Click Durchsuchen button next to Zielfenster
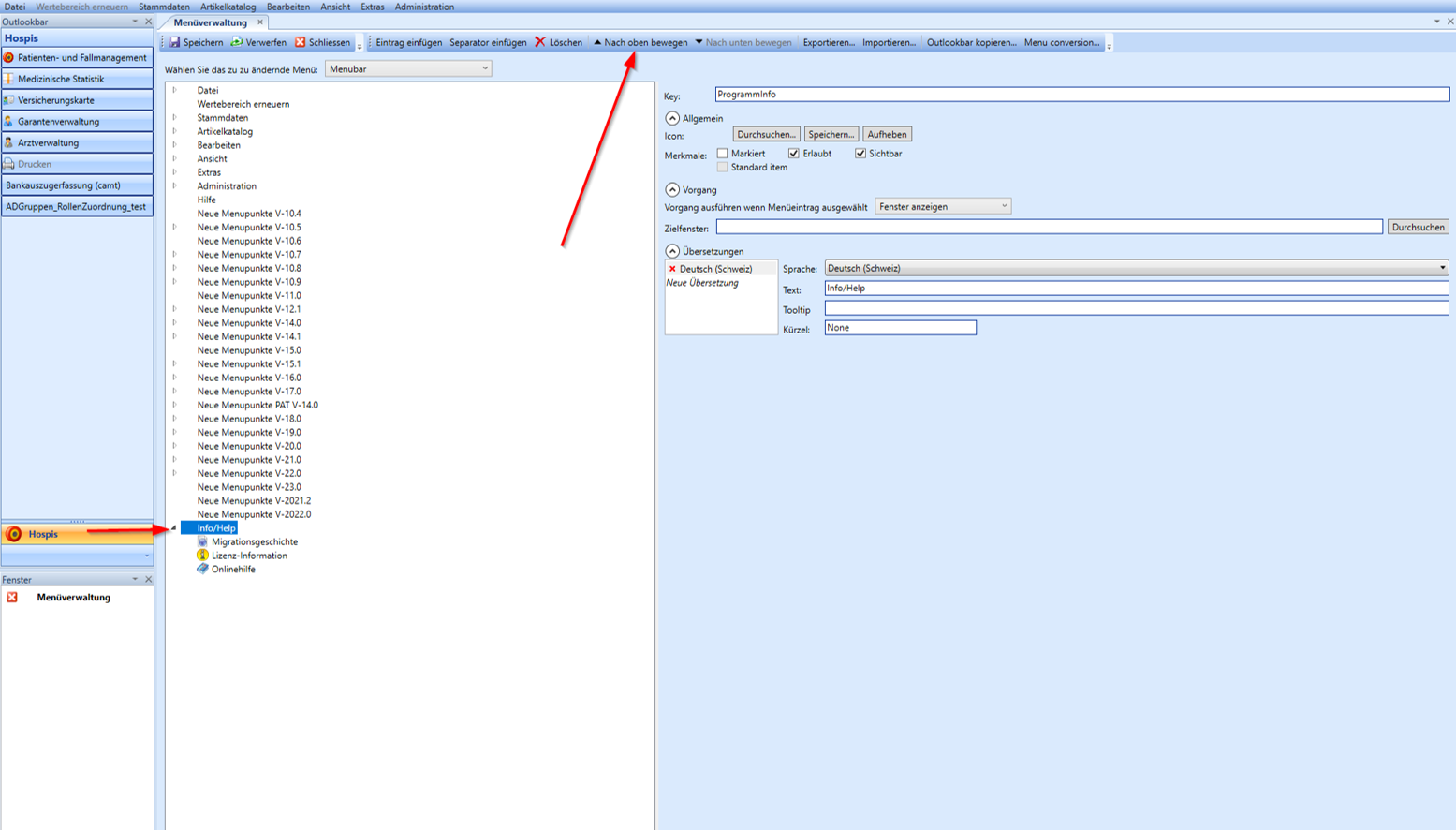The width and height of the screenshot is (1456, 830). [x=1418, y=227]
